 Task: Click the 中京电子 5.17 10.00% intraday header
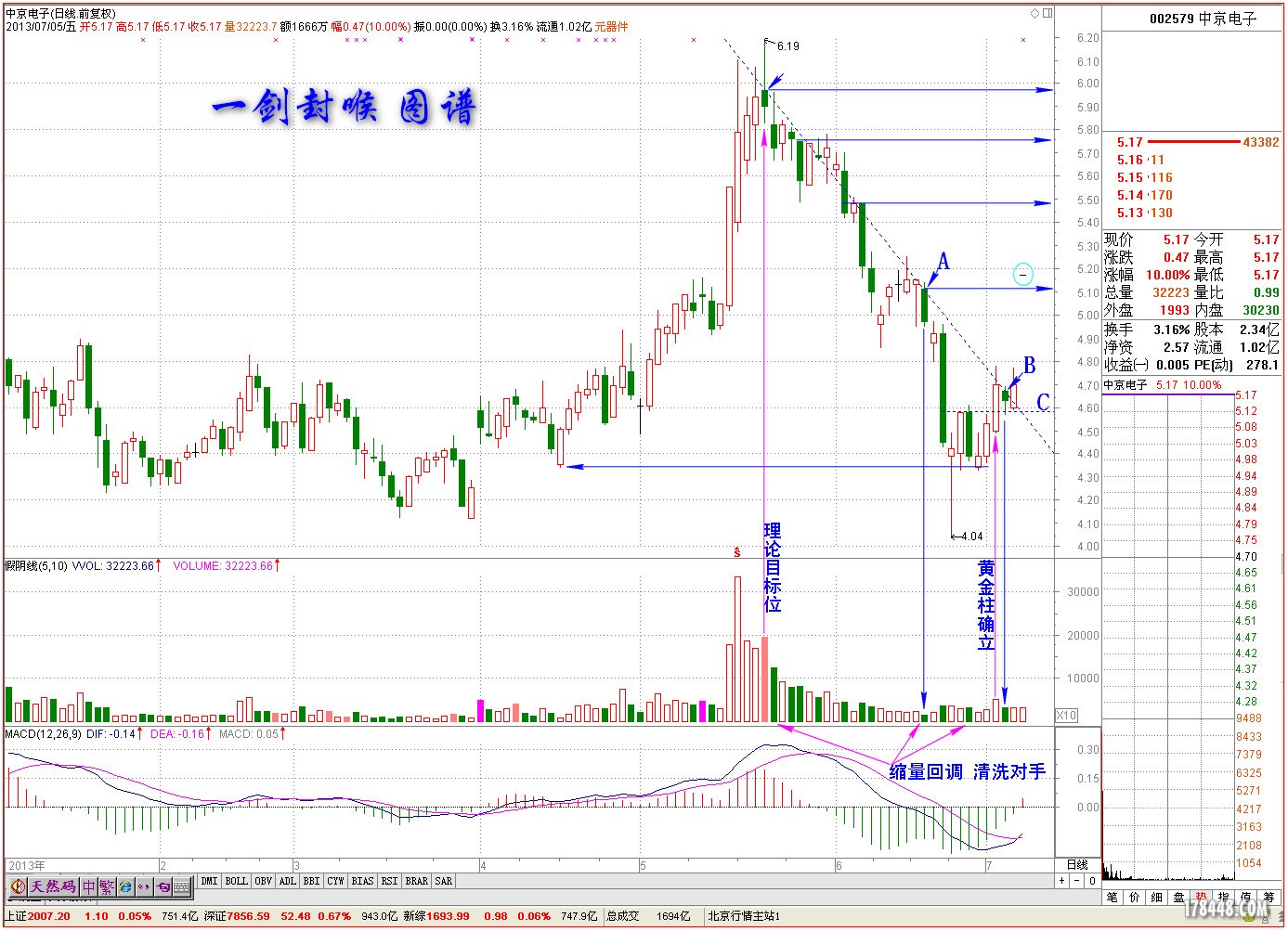[1163, 384]
